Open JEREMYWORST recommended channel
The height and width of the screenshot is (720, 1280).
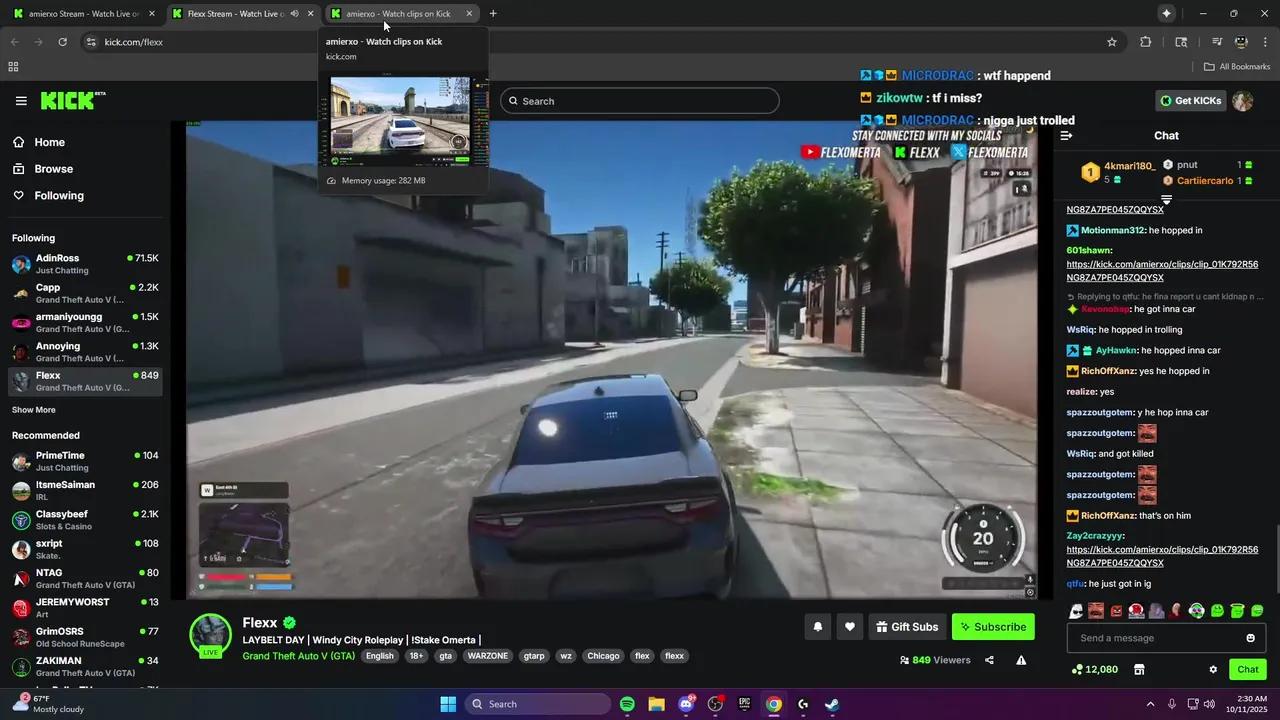(85, 608)
